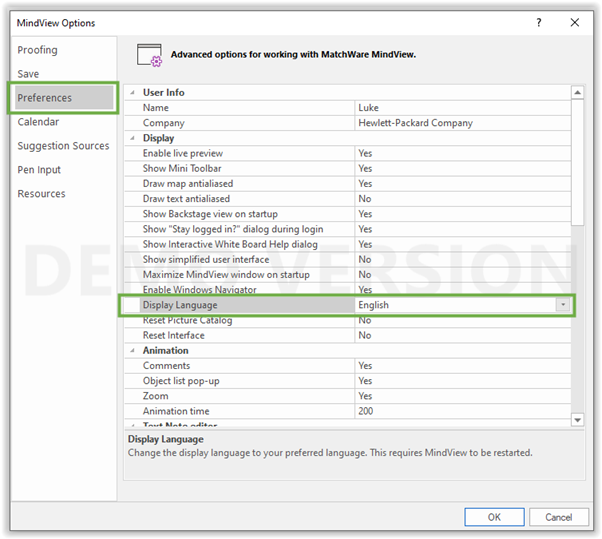Screen dimensions: 602x539
Task: Toggle Enable live preview value
Action: (x=463, y=153)
